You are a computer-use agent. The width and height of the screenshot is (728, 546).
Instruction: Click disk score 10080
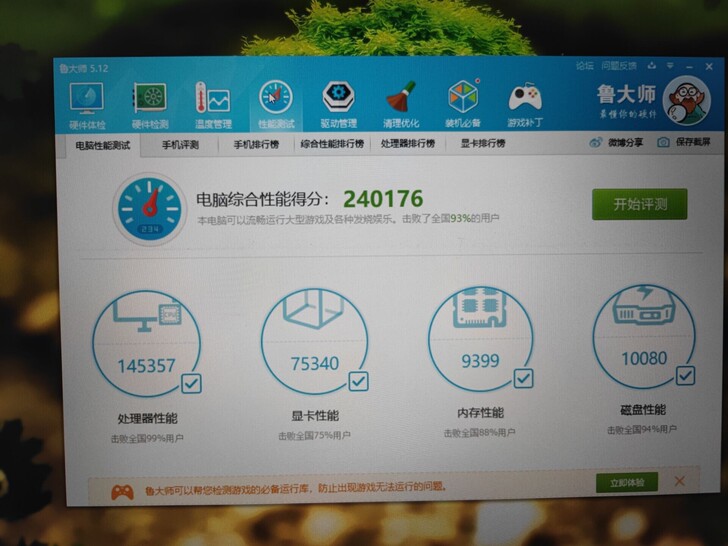[644, 358]
